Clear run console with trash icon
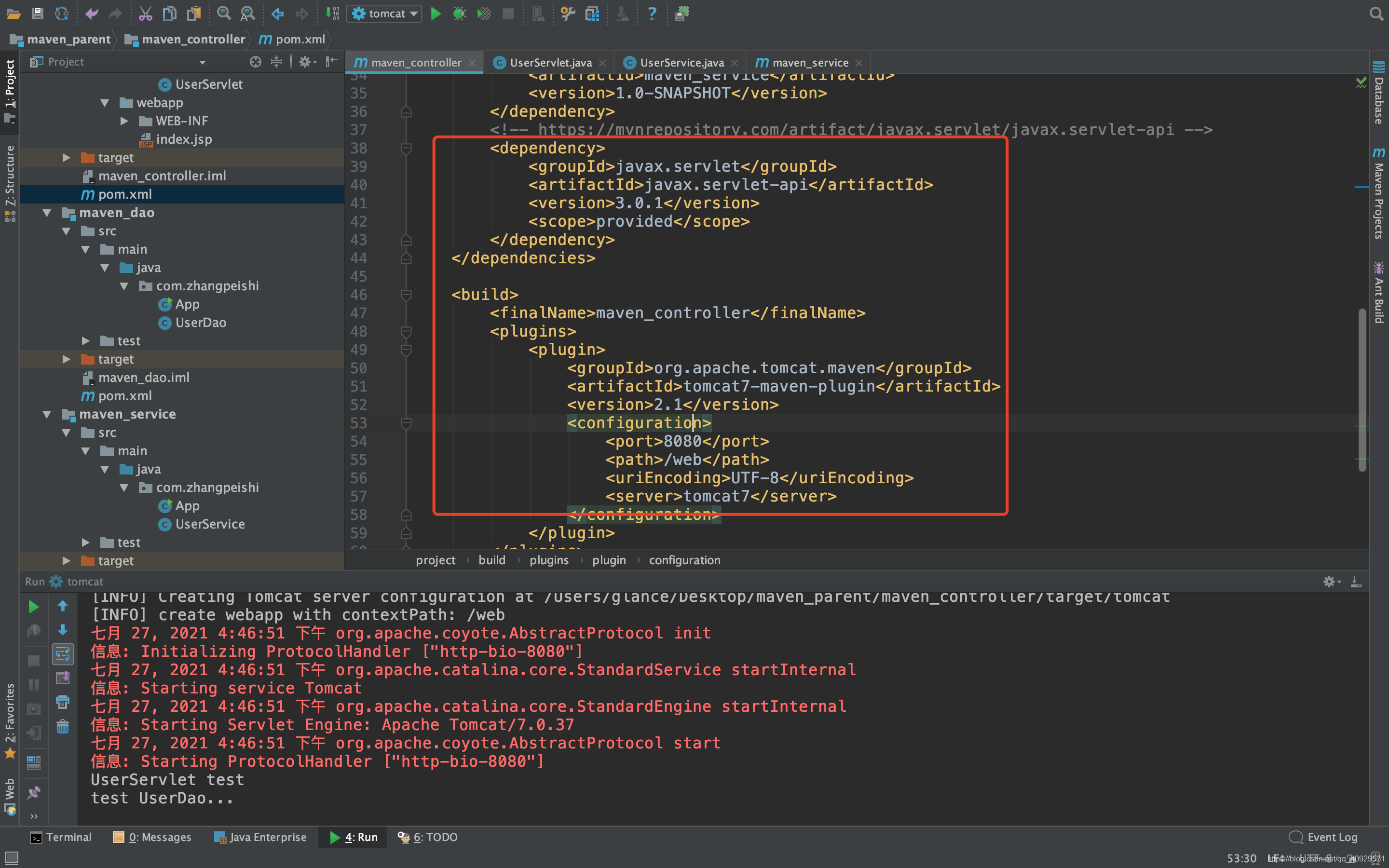 pyautogui.click(x=63, y=727)
